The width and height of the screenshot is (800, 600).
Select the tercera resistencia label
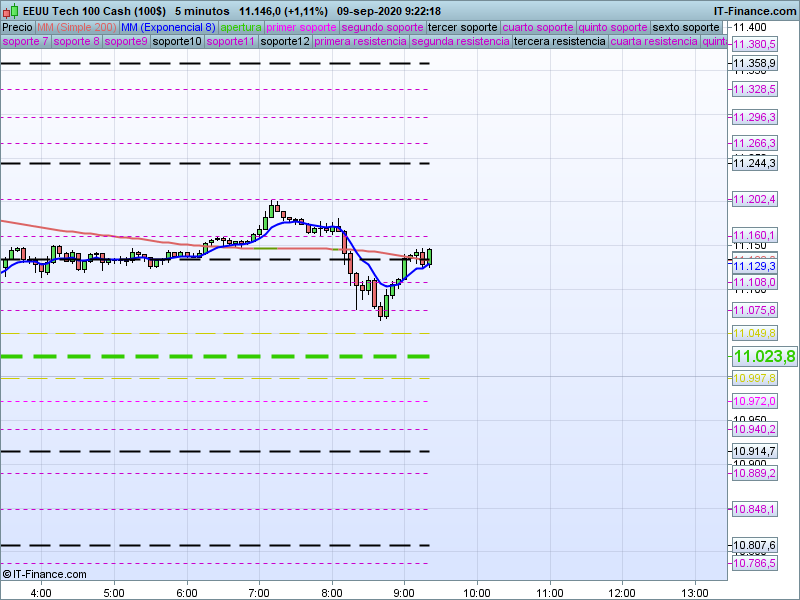559,42
